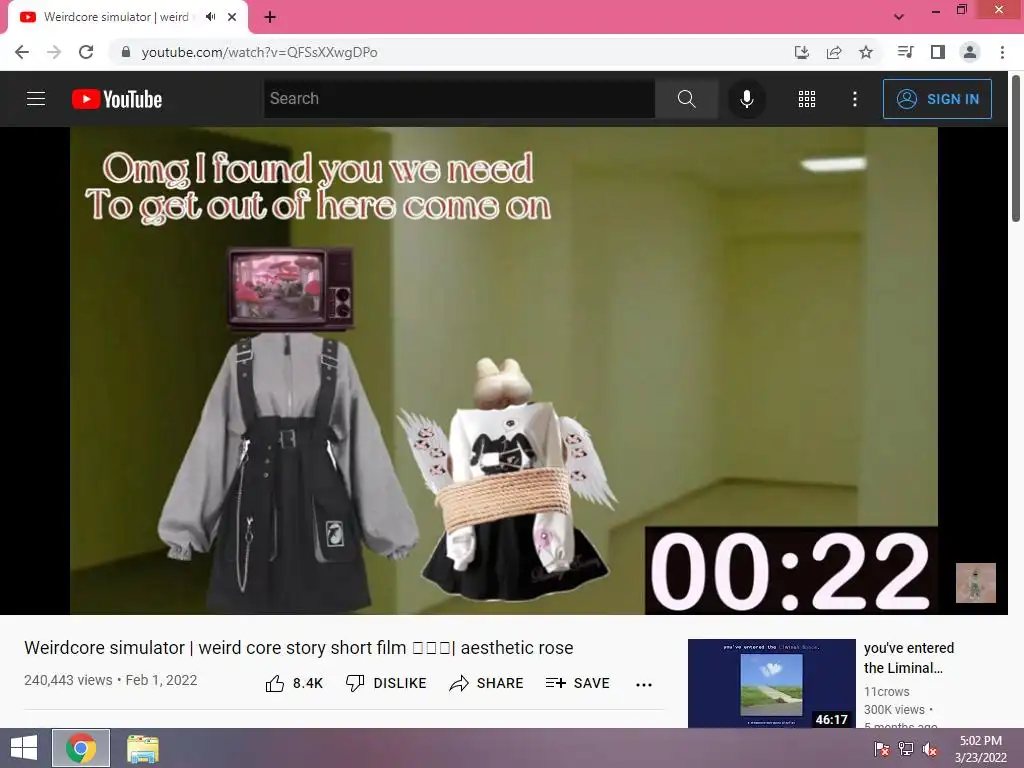Toggle Chrome side panel
Viewport: 1024px width, 768px height.
[x=938, y=52]
